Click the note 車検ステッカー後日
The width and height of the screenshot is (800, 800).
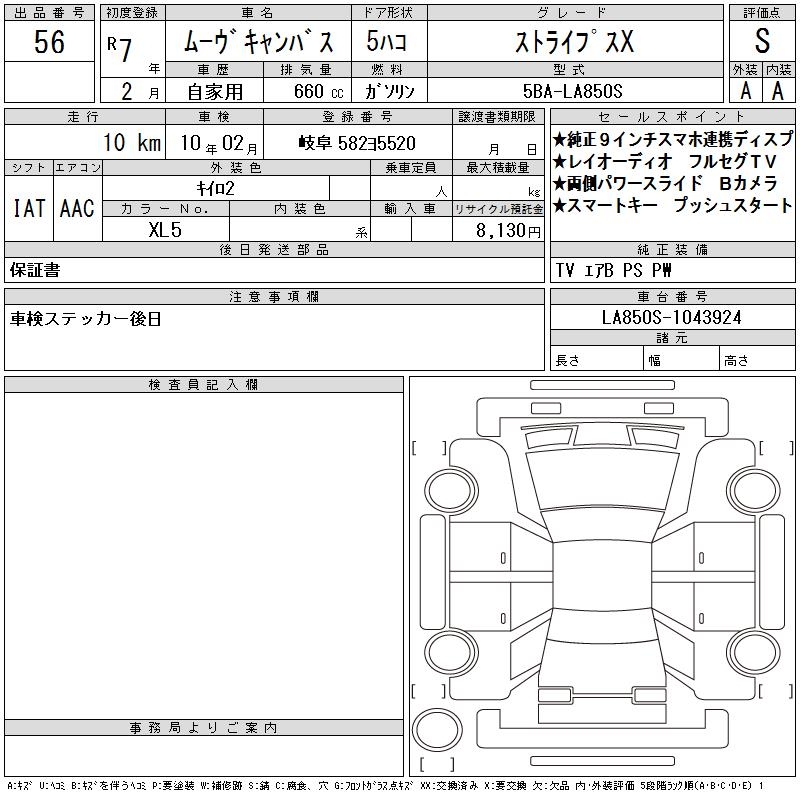(86, 319)
